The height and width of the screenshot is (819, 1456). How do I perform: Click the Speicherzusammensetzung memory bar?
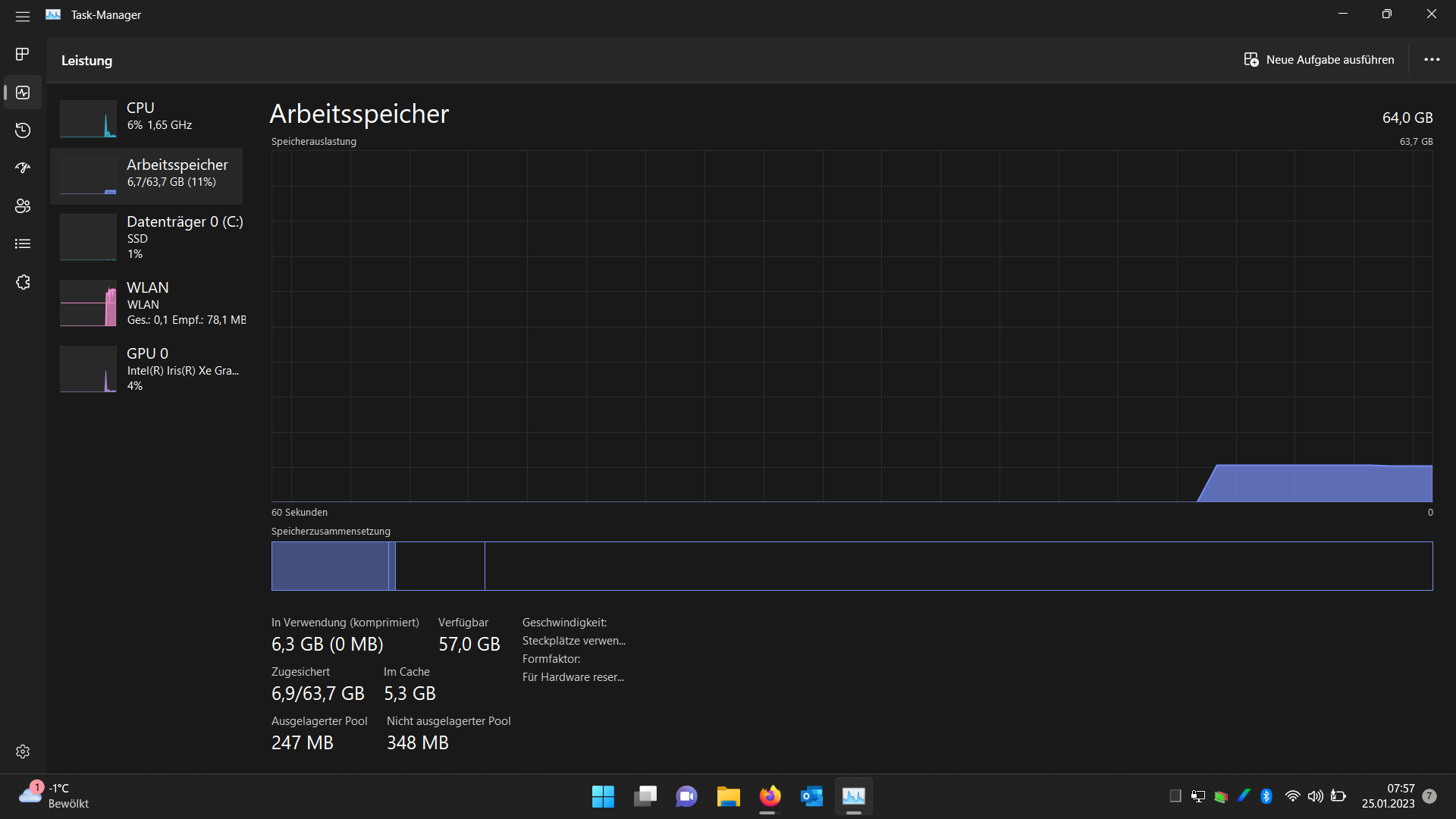point(852,566)
